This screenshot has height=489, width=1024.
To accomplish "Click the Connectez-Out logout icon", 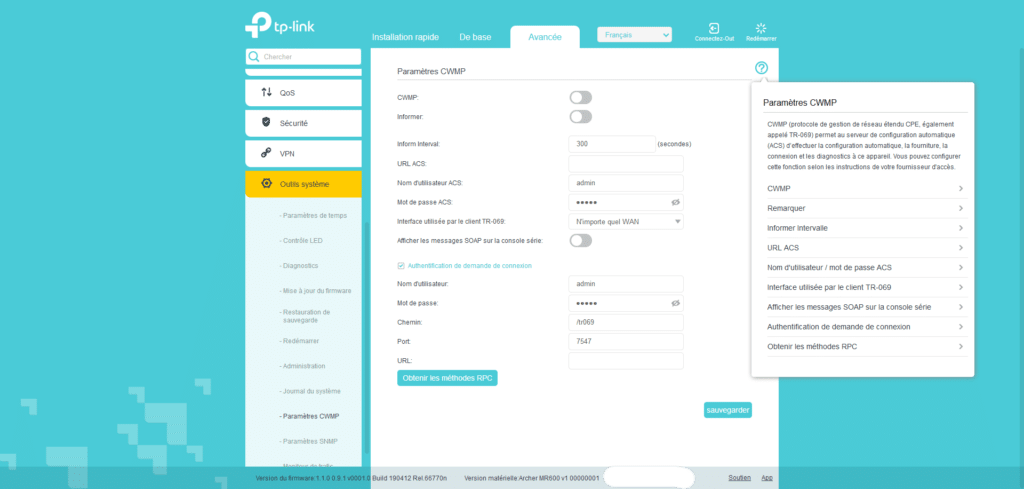I will tap(714, 29).
